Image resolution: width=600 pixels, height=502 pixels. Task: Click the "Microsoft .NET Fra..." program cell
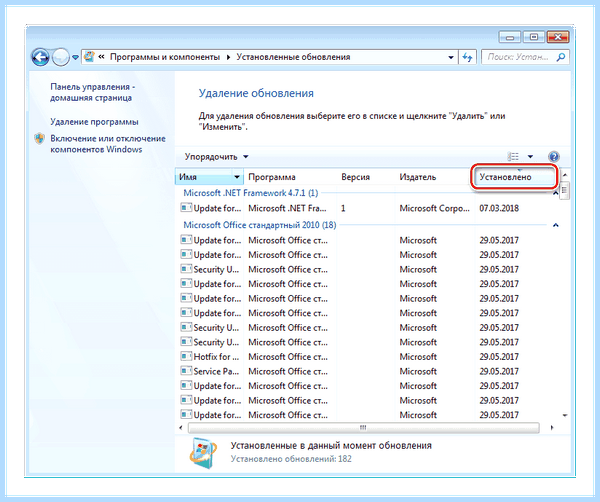pyautogui.click(x=287, y=209)
